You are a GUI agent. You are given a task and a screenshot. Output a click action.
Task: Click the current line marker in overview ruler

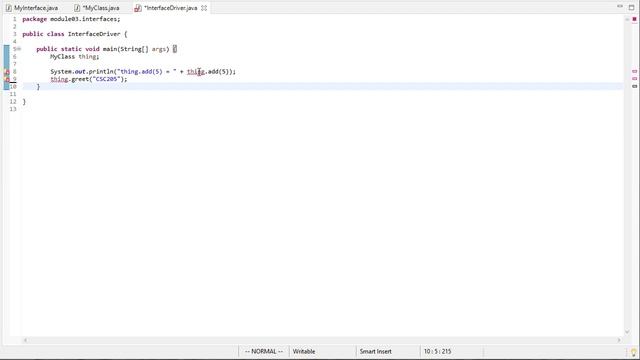pos(634,86)
